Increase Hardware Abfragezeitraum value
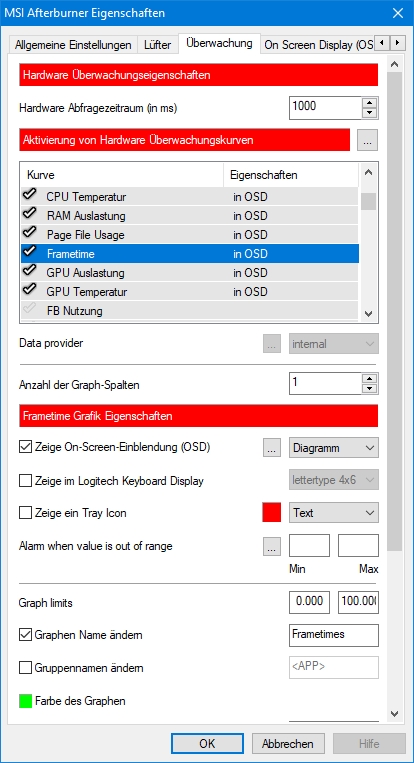 click(x=370, y=102)
